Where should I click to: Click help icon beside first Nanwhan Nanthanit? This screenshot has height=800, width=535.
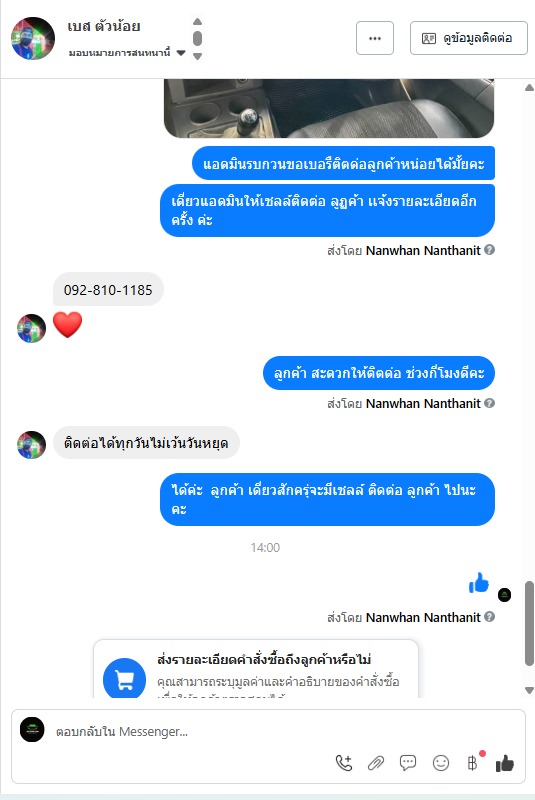coord(490,250)
